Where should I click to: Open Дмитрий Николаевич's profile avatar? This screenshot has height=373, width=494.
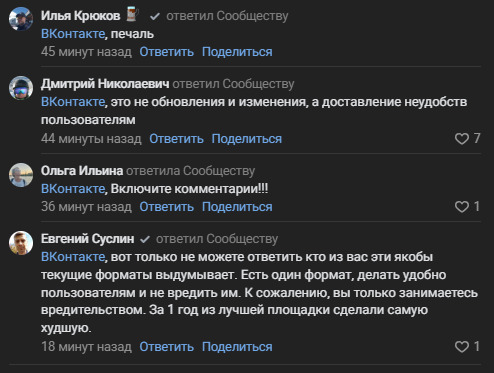(21, 88)
